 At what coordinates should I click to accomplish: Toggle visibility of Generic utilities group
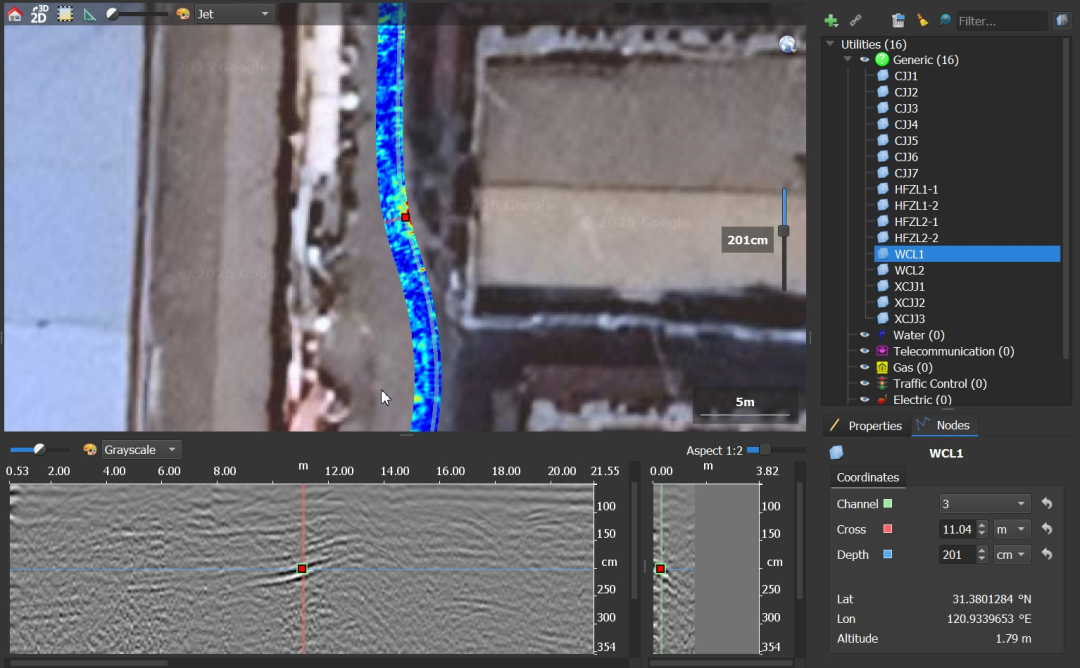click(865, 60)
